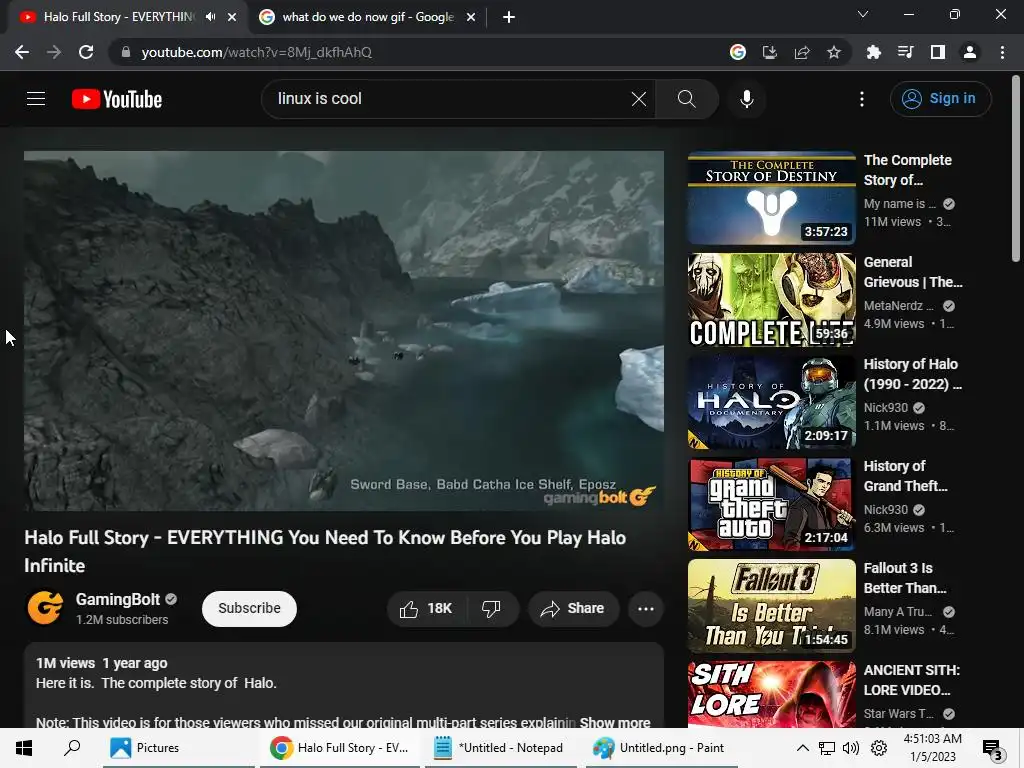Open General Grievous Complete Life thumbnail
The width and height of the screenshot is (1024, 768).
click(x=771, y=300)
